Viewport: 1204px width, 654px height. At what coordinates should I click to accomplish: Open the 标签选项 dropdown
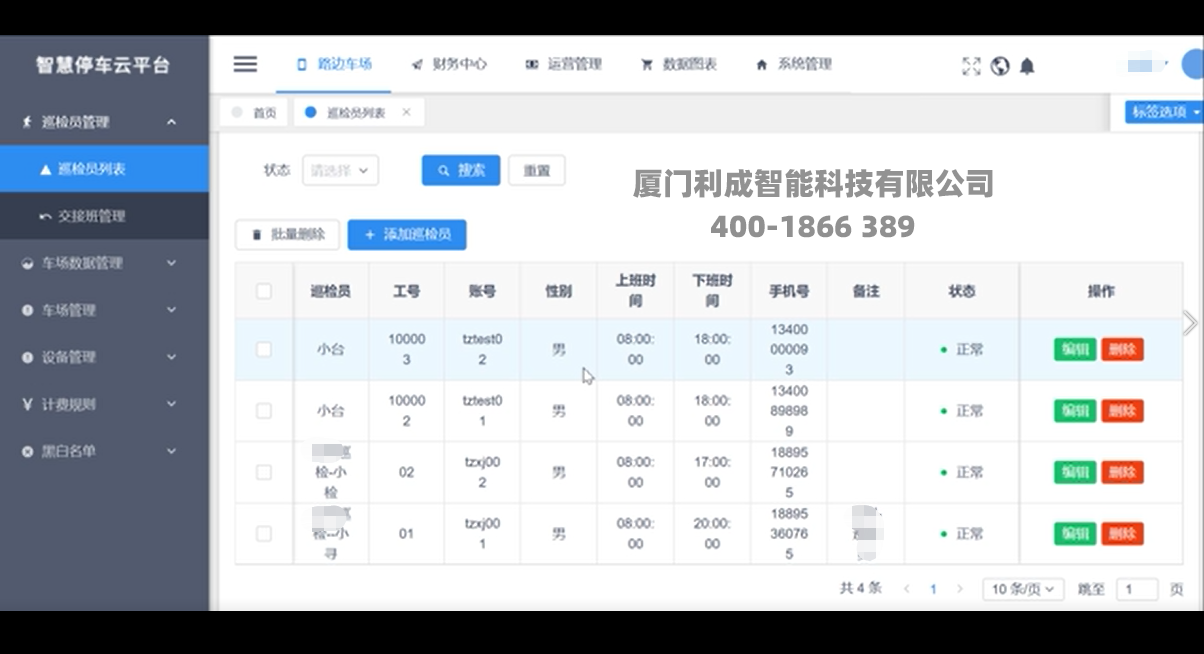(x=1163, y=112)
